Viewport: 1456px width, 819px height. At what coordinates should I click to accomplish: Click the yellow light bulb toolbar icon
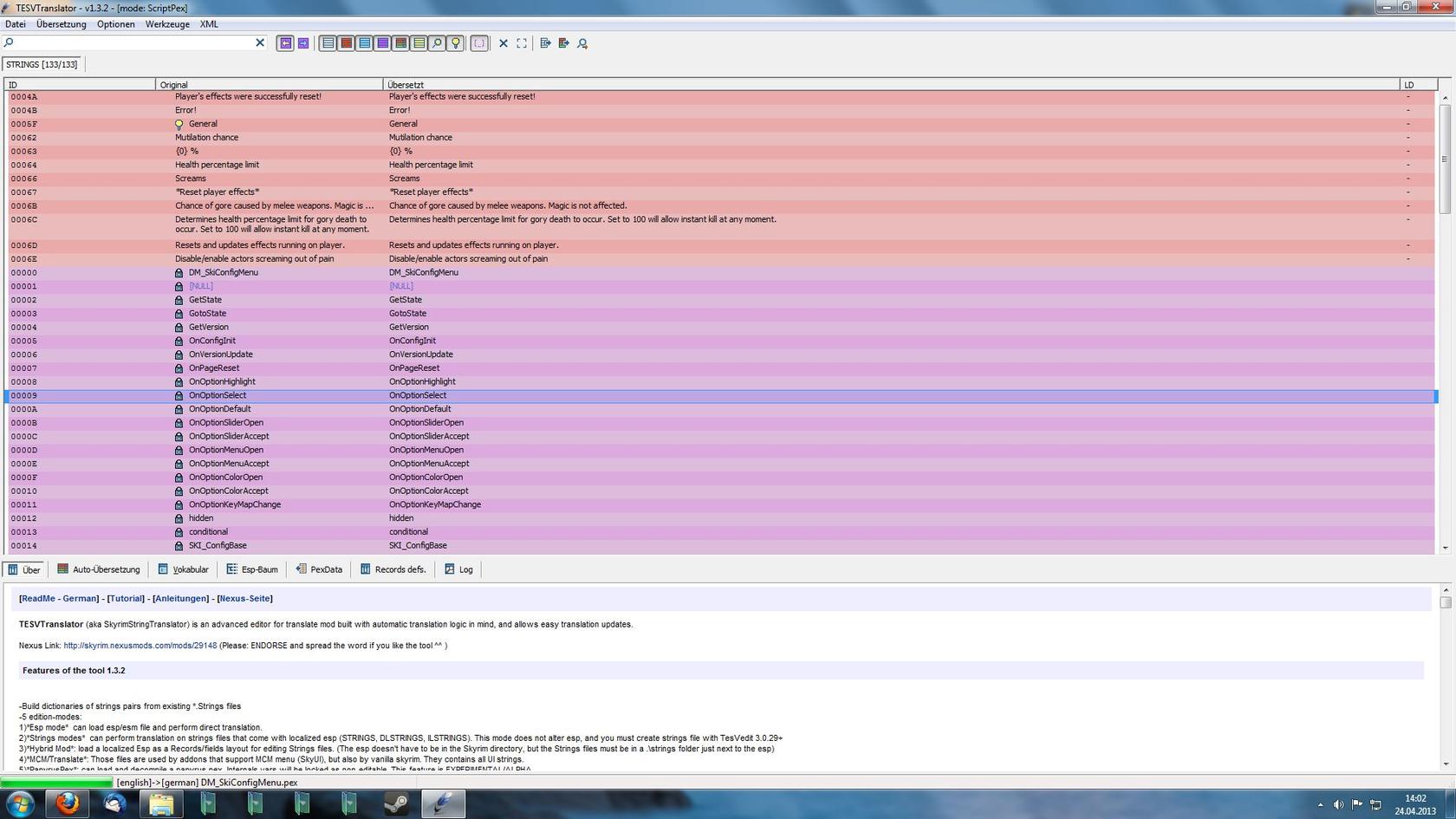456,43
